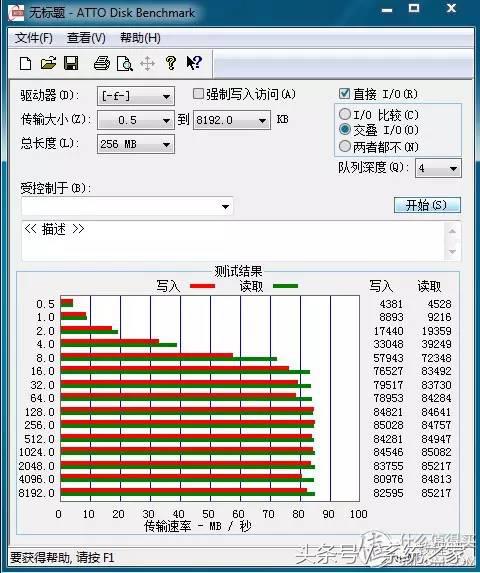The image size is (480, 573).
Task: Save results using the floppy disk icon
Action: pos(71,63)
